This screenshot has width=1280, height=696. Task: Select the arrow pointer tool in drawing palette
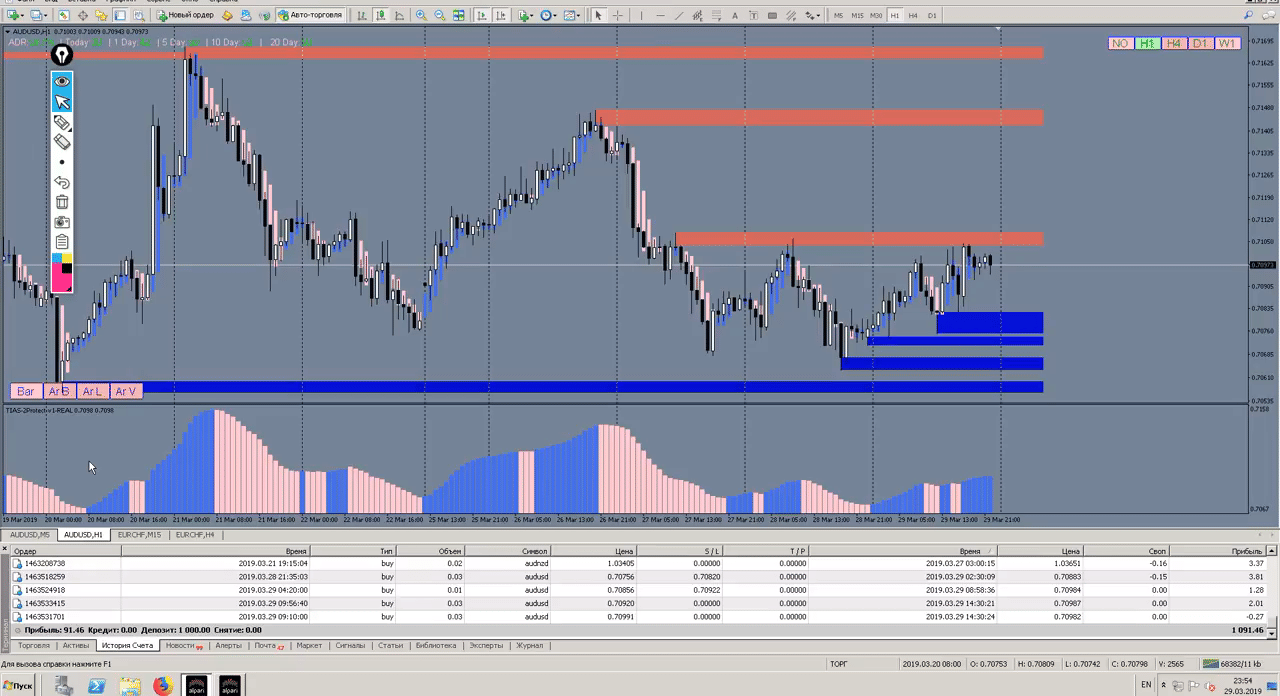click(x=62, y=101)
